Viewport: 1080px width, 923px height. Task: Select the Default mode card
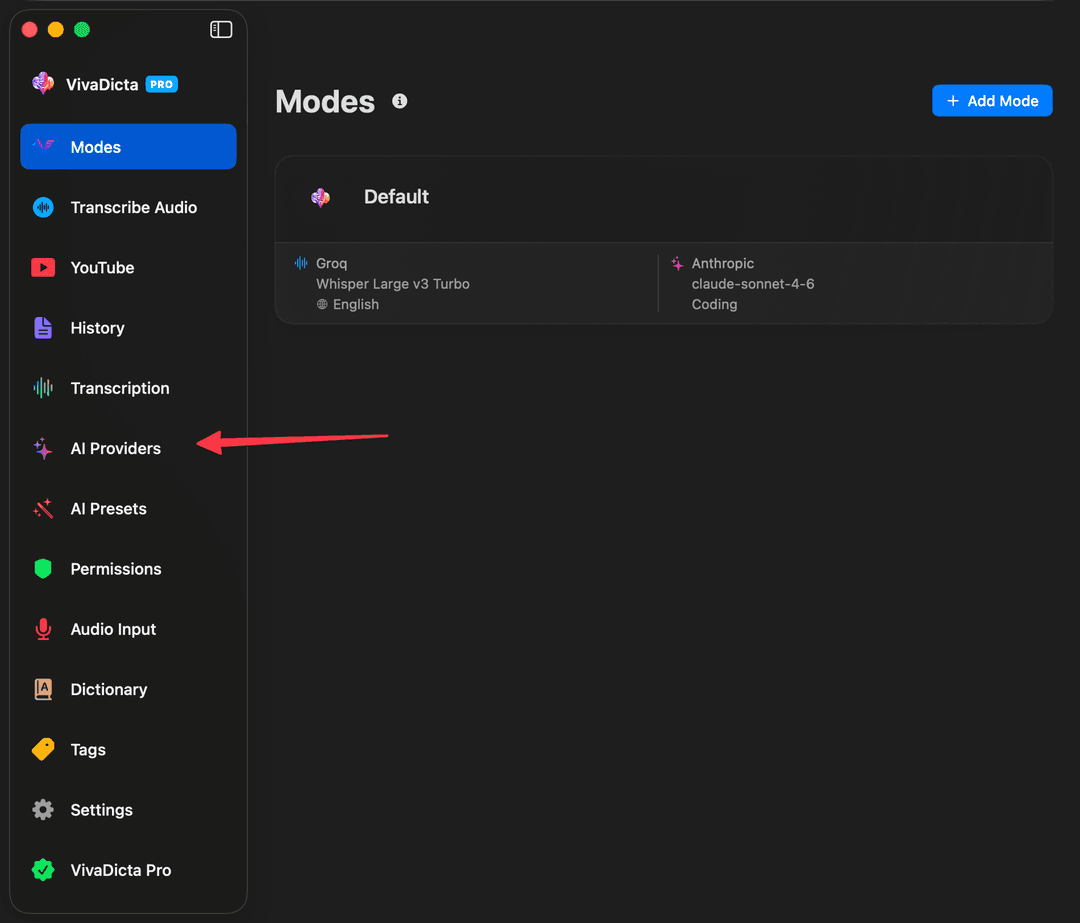click(x=396, y=196)
